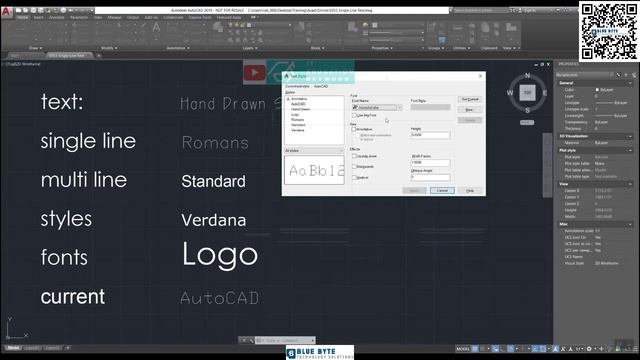Click the new drawing tab plus icon

(98, 56)
